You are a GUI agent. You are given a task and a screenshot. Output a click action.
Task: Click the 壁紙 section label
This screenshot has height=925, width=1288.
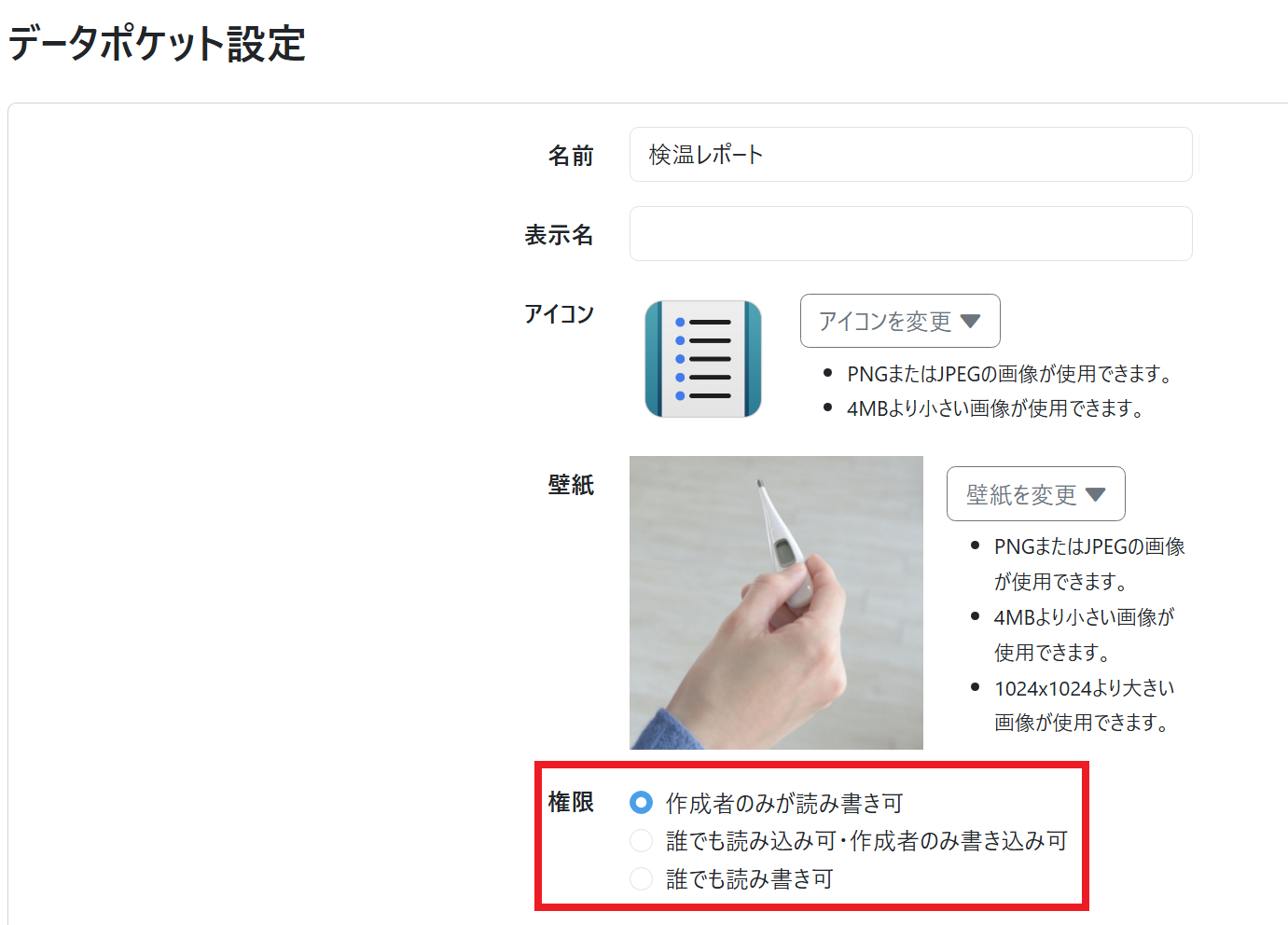coord(571,485)
